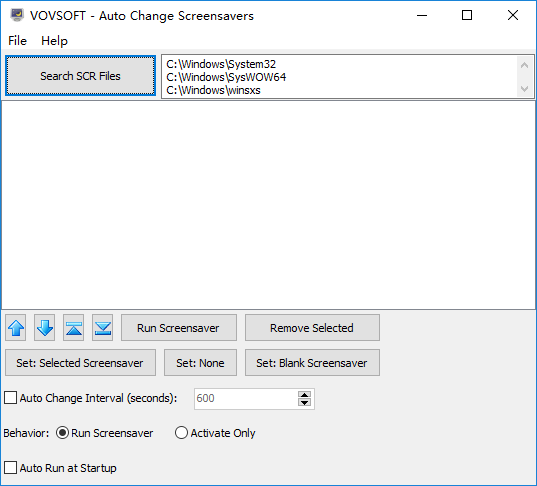Image resolution: width=537 pixels, height=486 pixels.
Task: Move selected screensaver up one position
Action: tap(16, 328)
